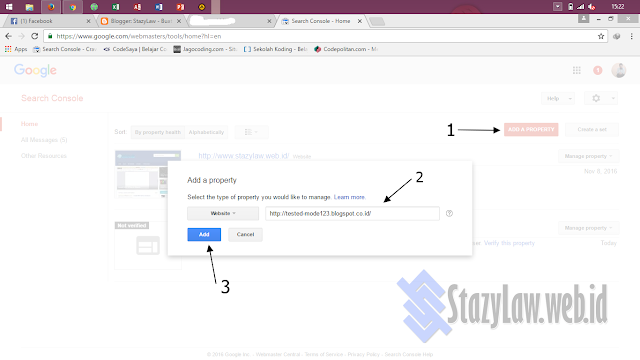Bookmark this page with the star
The width and height of the screenshot is (640, 360).
click(x=601, y=36)
